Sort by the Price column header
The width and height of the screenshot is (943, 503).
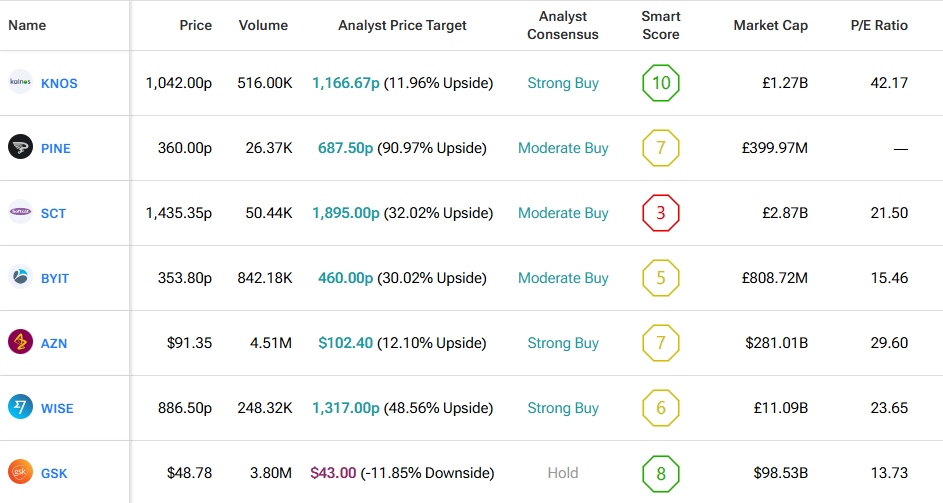[x=195, y=25]
